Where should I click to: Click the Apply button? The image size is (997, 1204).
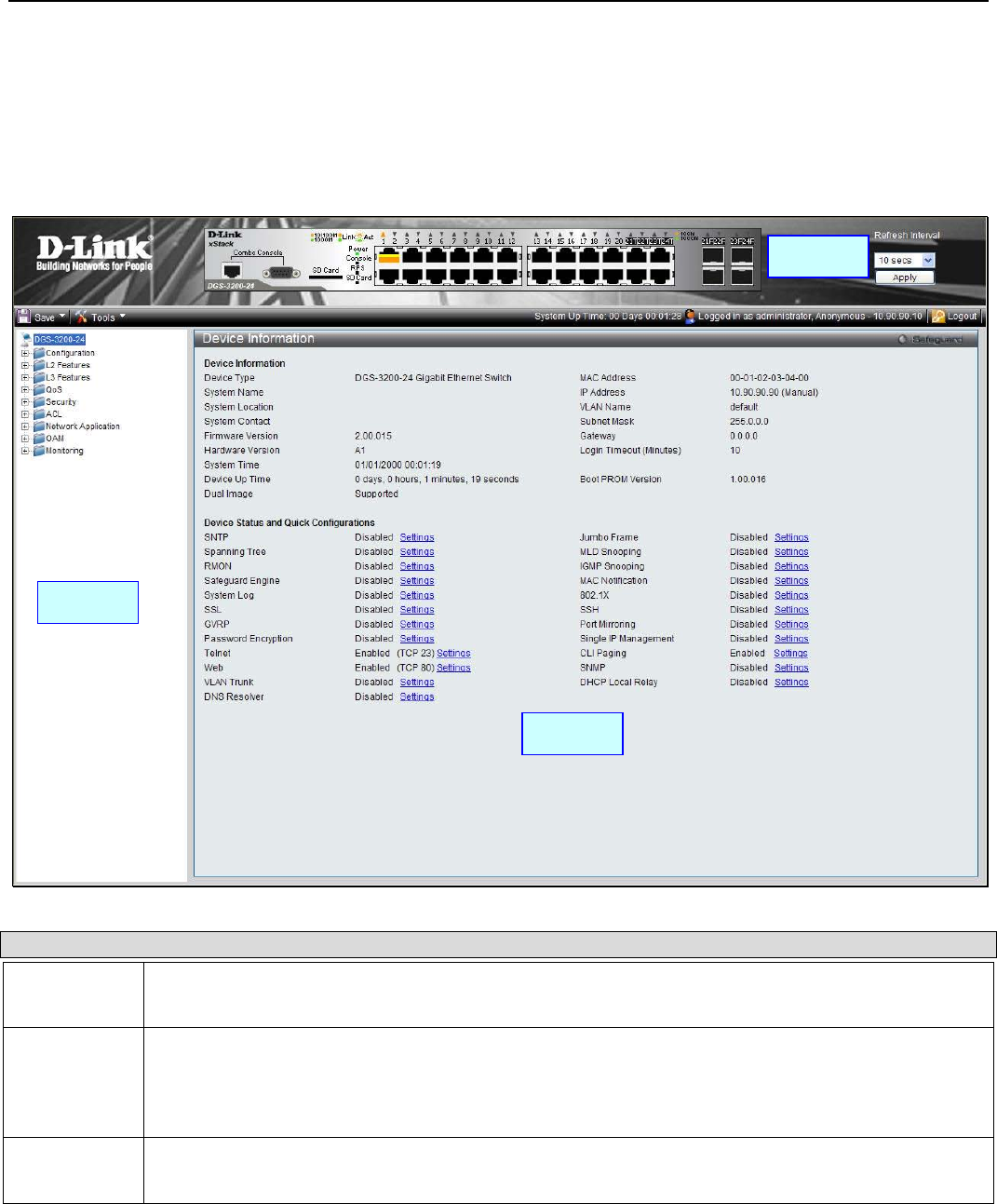coord(905,277)
